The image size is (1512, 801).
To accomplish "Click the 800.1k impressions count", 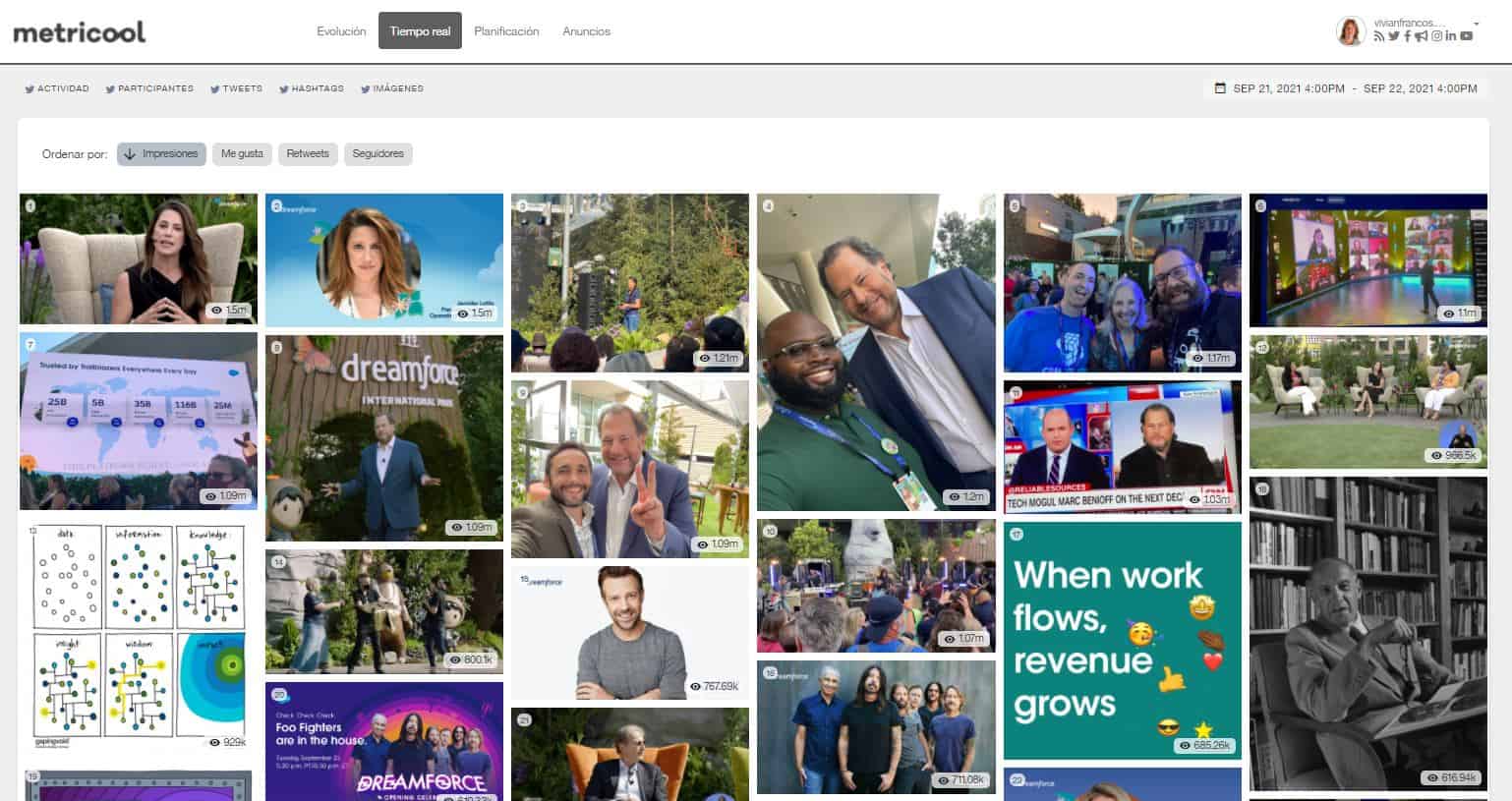I will pos(470,659).
